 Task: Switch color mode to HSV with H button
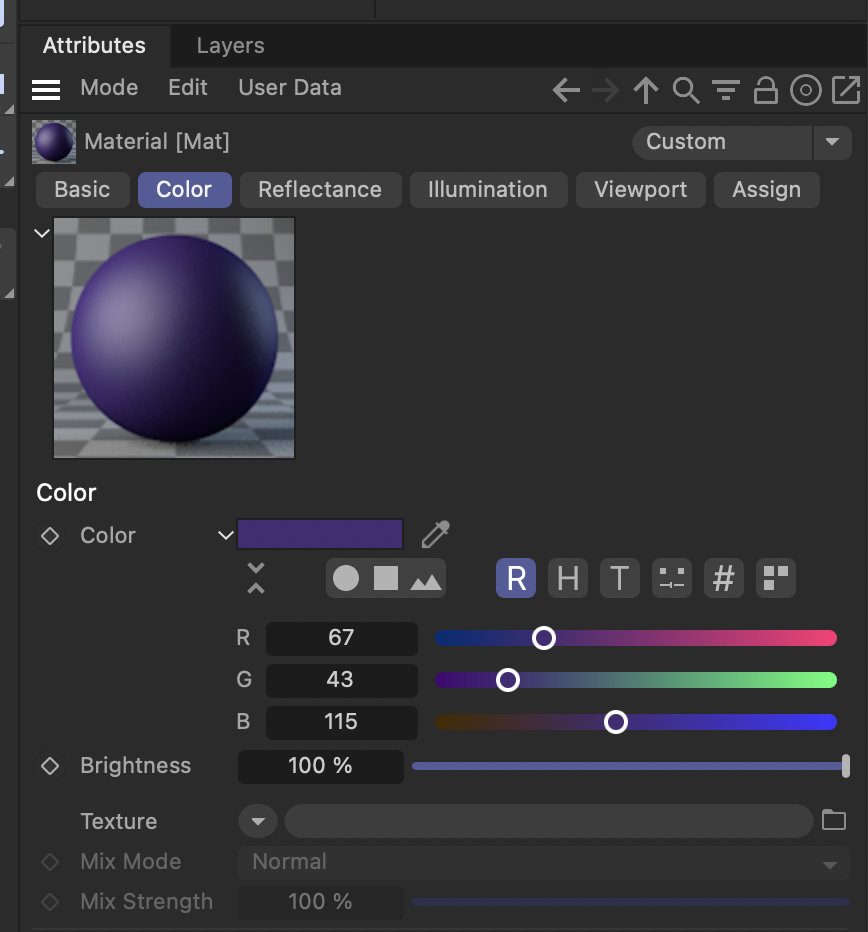[x=567, y=578]
